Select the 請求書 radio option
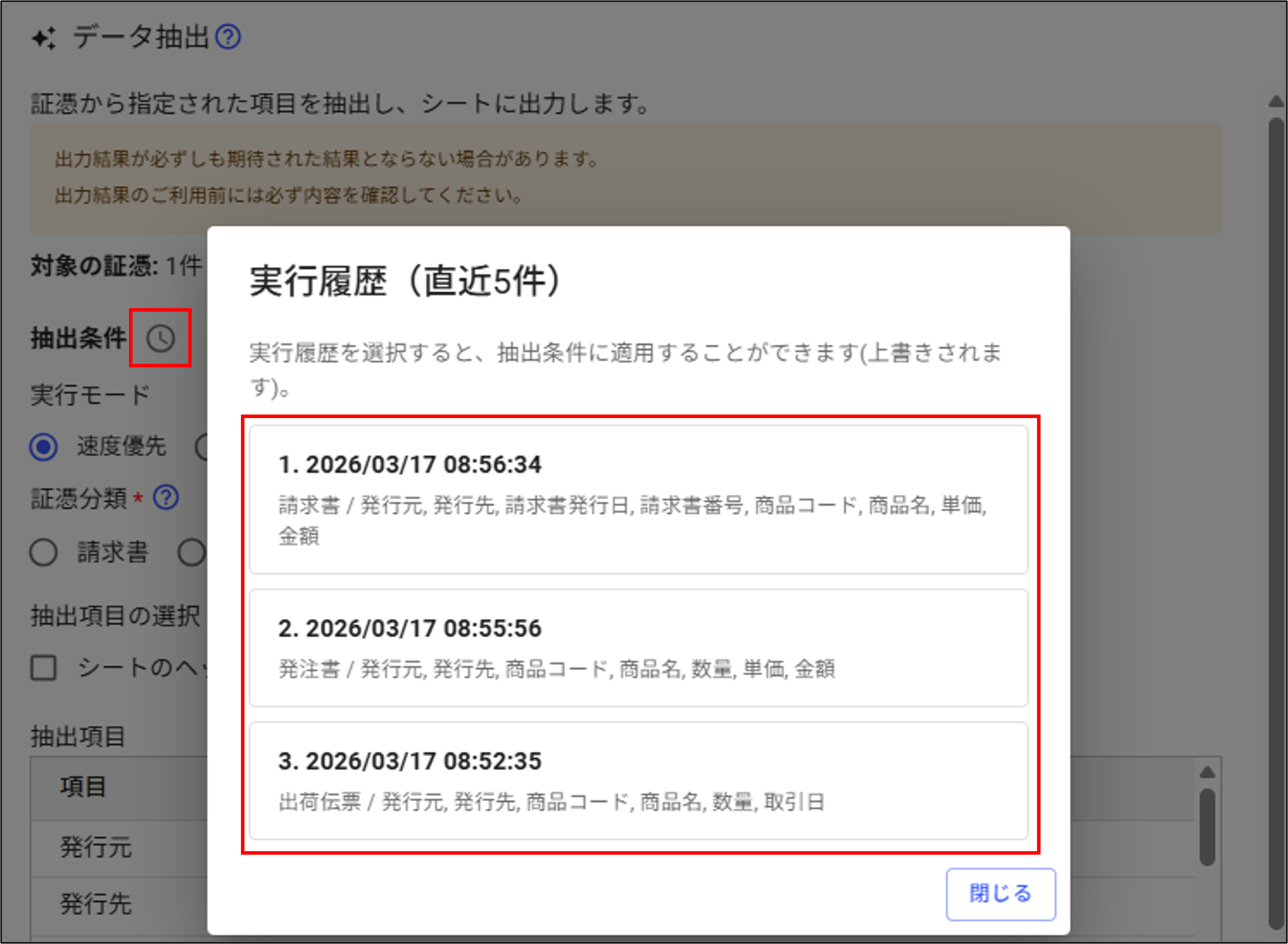The image size is (1288, 944). coord(44,553)
